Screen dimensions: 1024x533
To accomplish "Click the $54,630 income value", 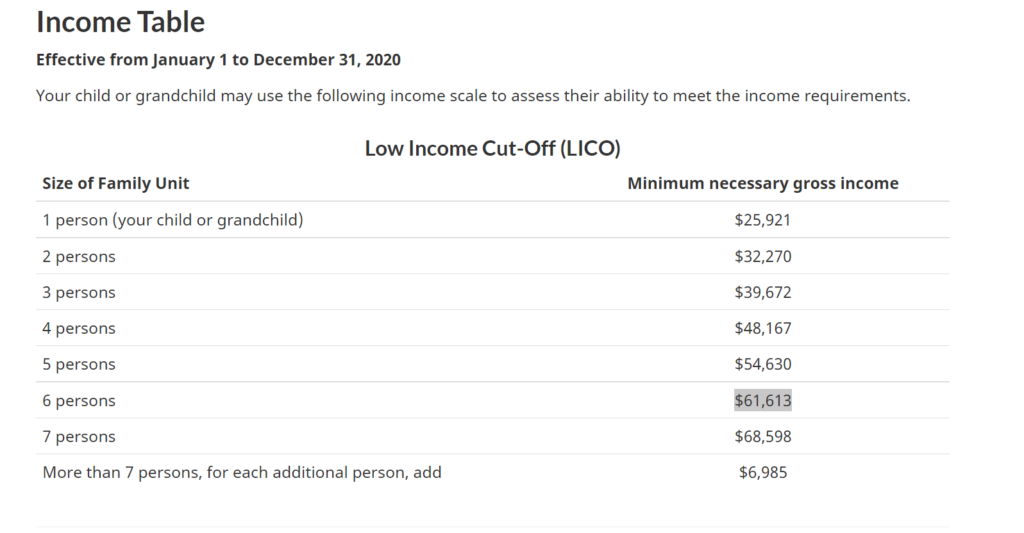I will pos(762,365).
